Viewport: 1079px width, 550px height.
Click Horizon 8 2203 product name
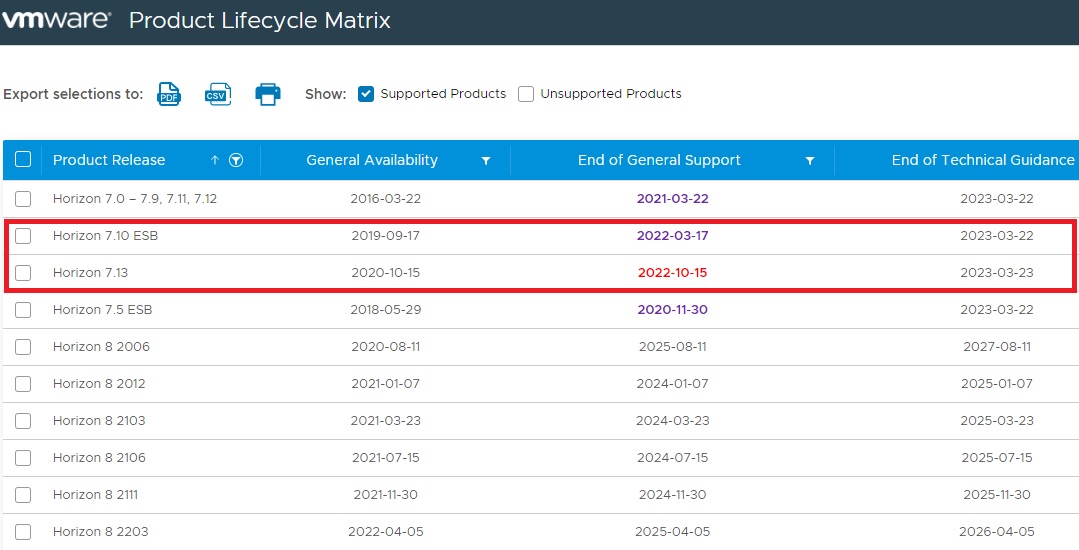[x=100, y=532]
